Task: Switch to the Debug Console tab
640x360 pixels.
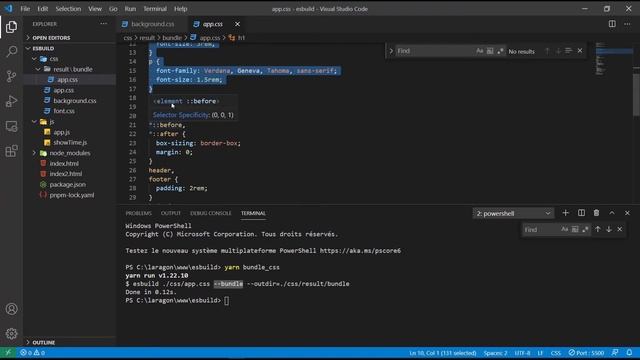Action: 211,213
